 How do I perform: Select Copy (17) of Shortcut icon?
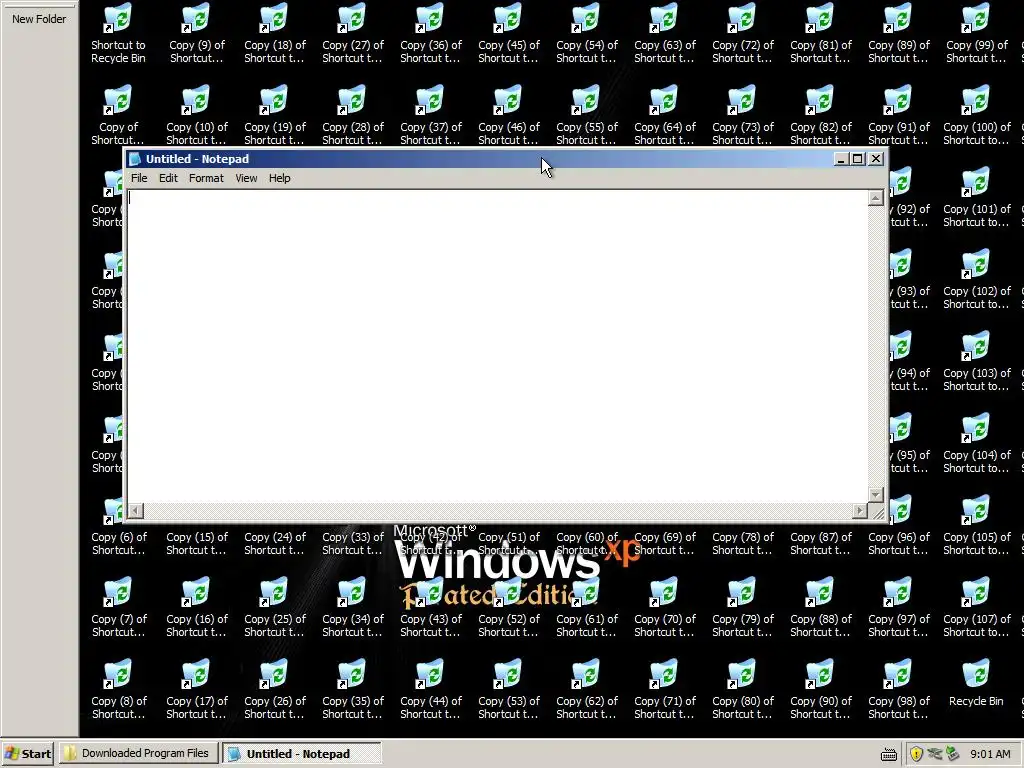click(197, 689)
